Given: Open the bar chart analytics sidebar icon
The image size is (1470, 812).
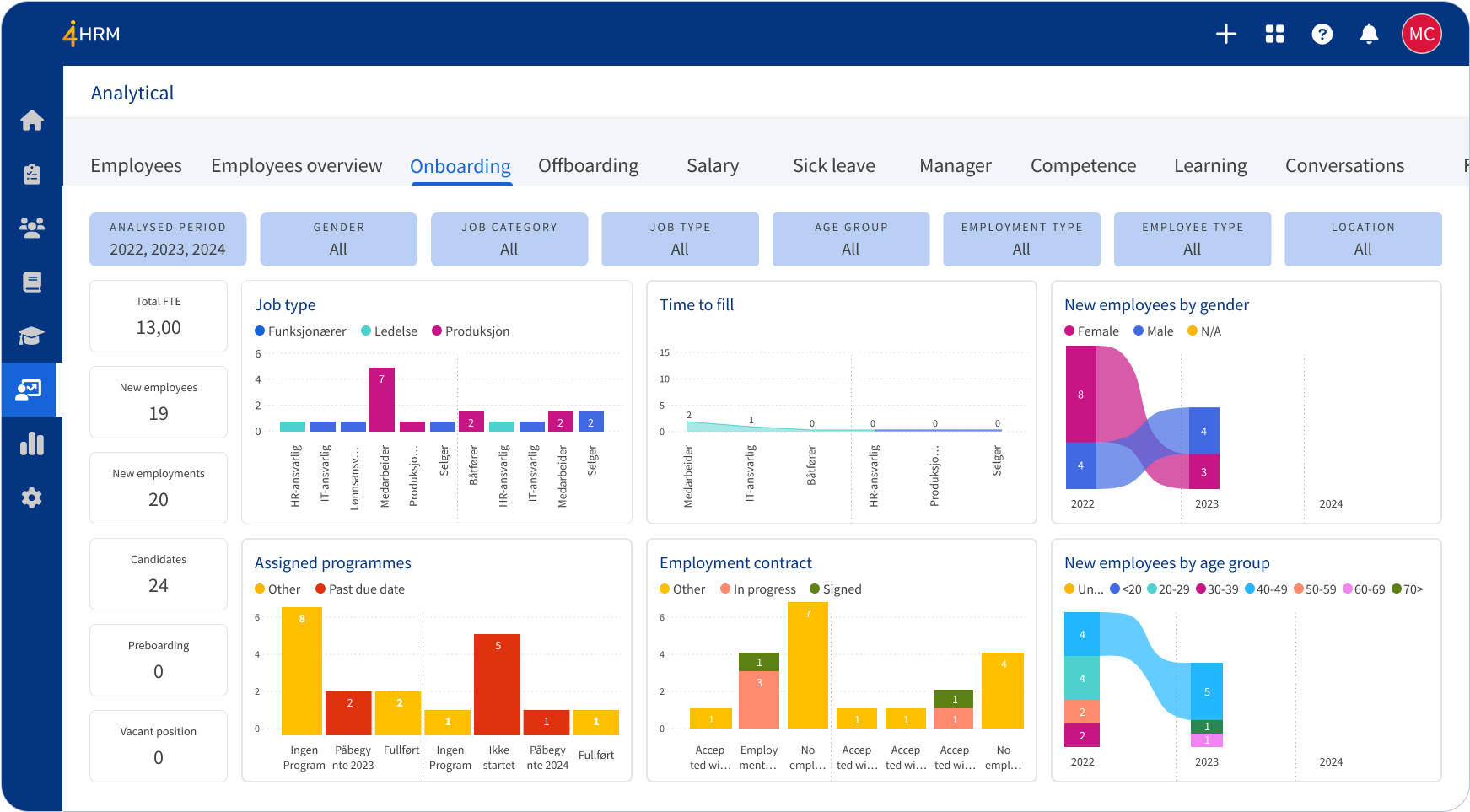Looking at the screenshot, I should coord(32,444).
